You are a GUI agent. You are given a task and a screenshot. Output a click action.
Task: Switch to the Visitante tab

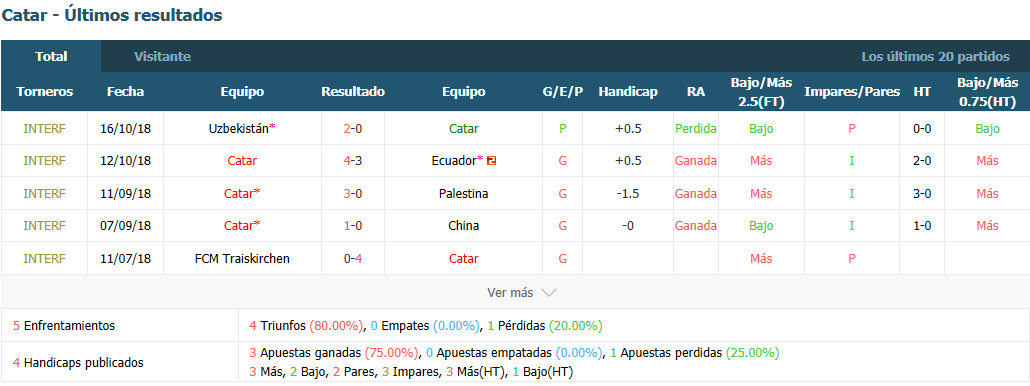point(162,56)
